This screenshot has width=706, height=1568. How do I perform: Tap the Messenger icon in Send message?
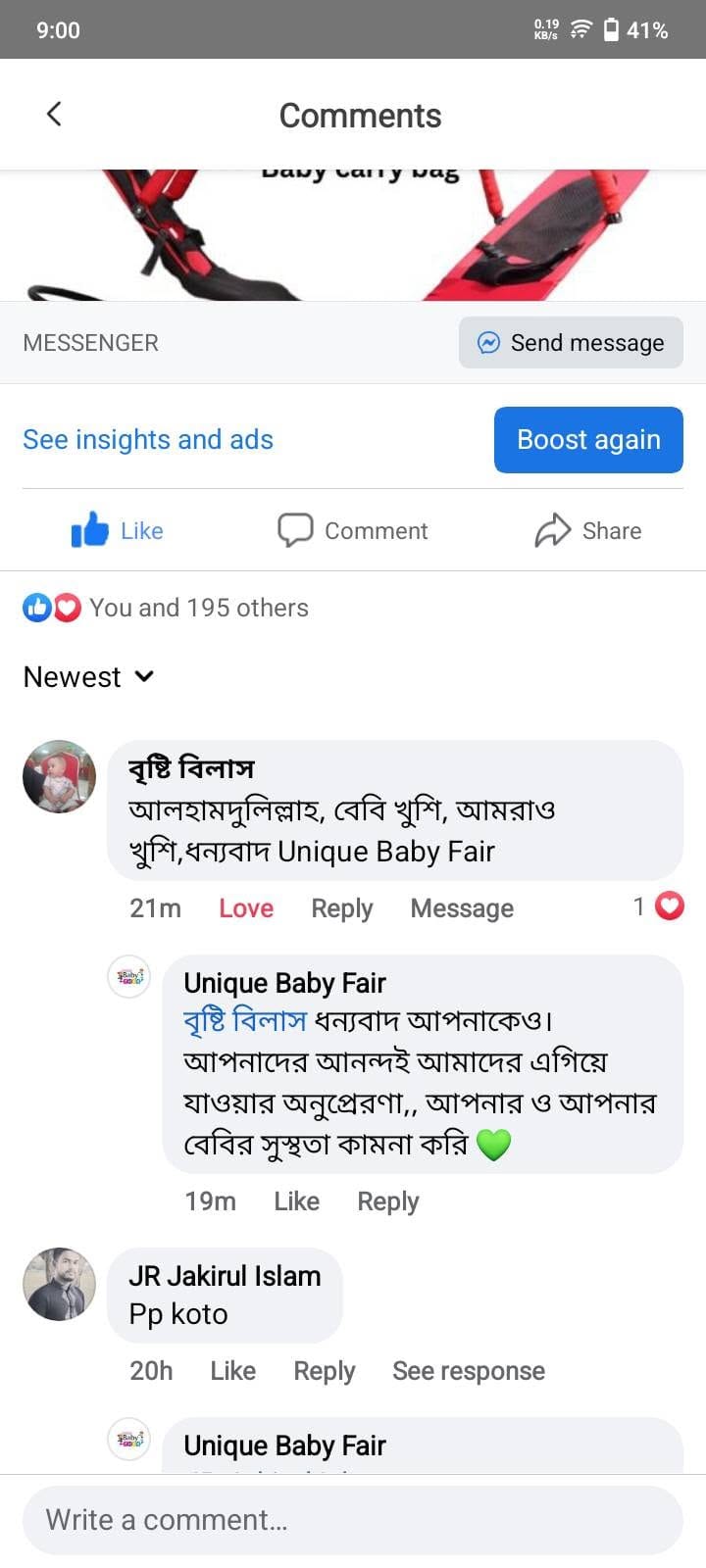[488, 342]
